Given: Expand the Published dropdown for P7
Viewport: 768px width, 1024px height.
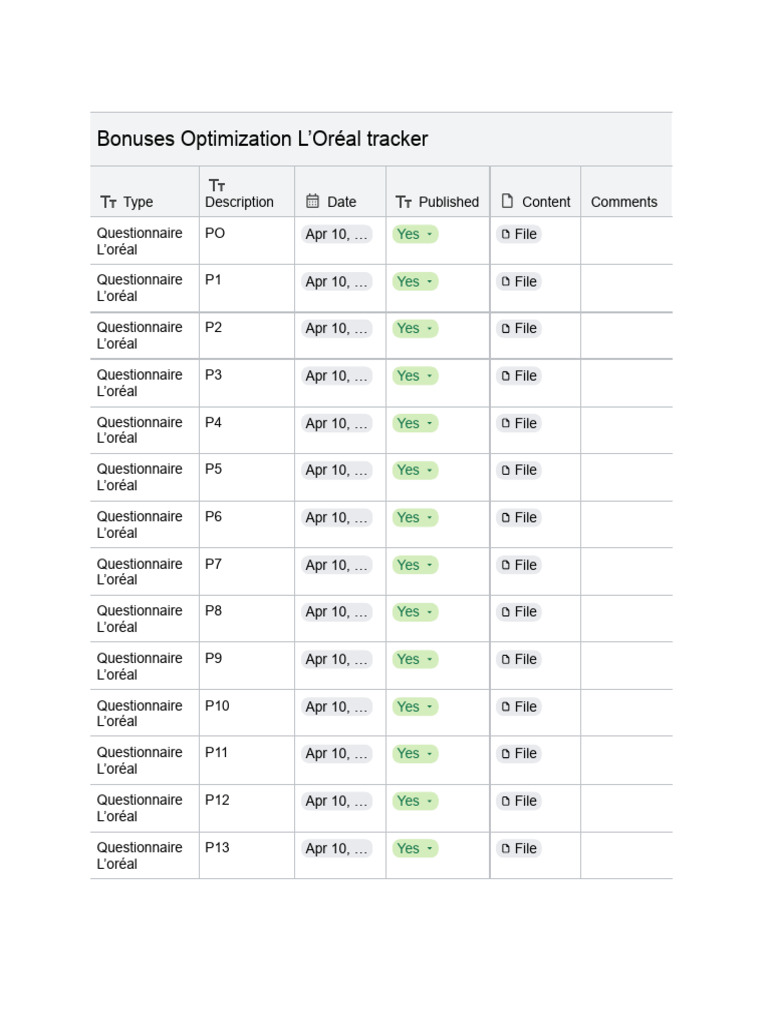Looking at the screenshot, I should (x=415, y=565).
